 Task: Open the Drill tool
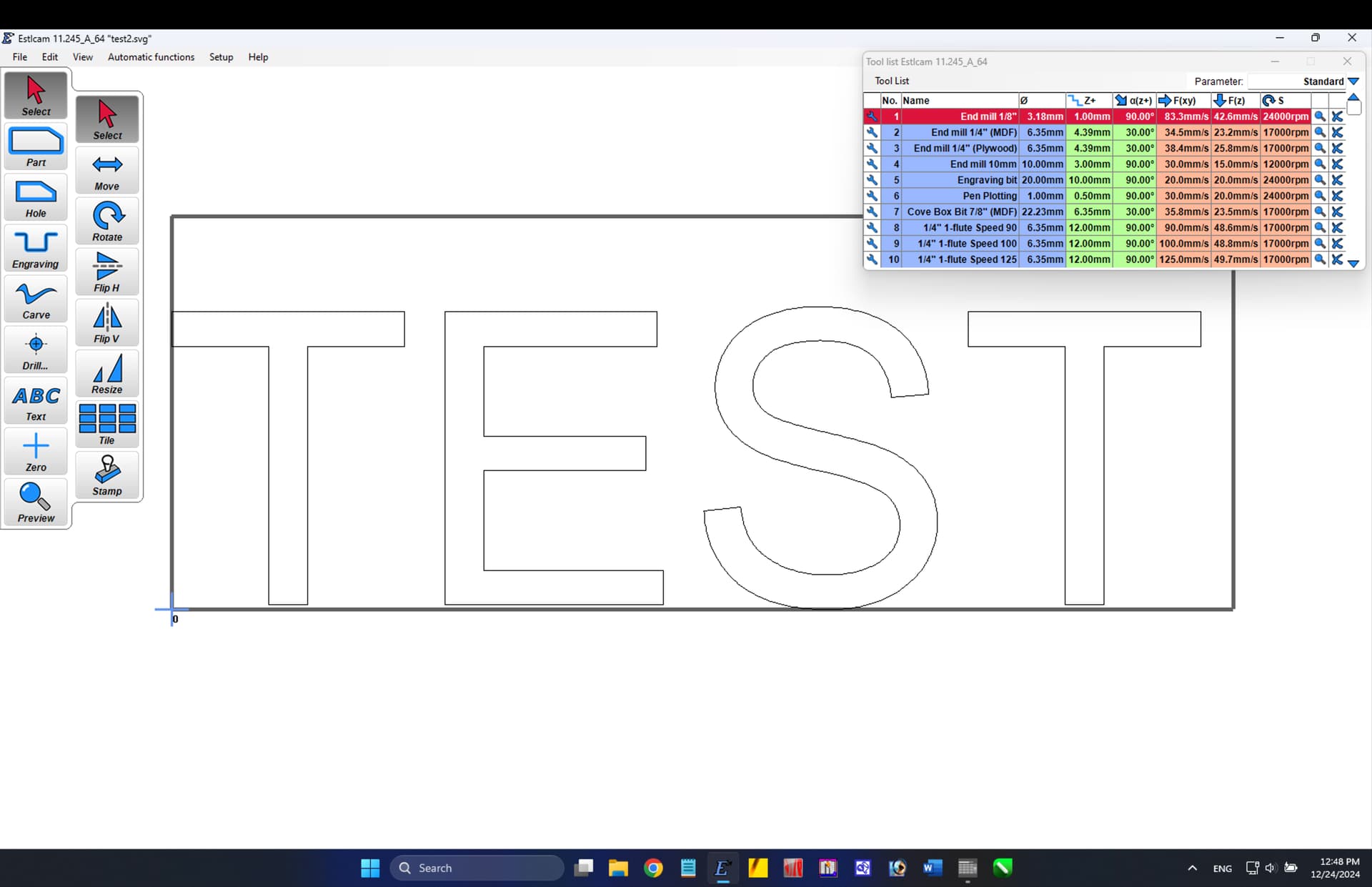tap(36, 350)
